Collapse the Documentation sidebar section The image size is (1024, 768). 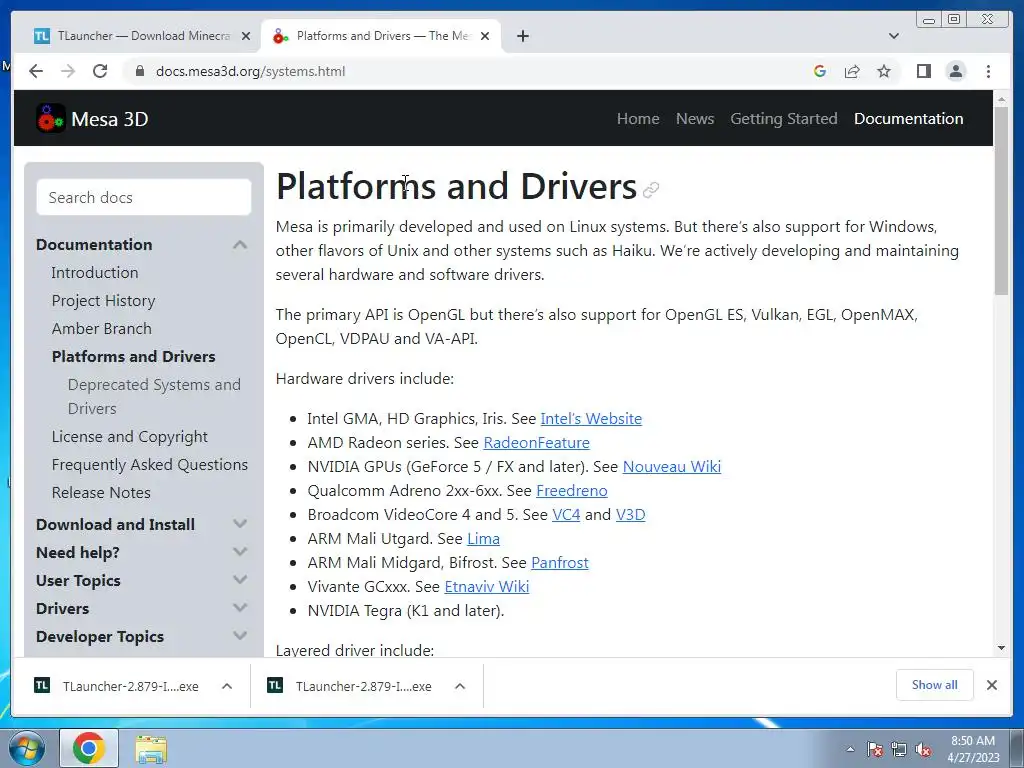pos(240,245)
